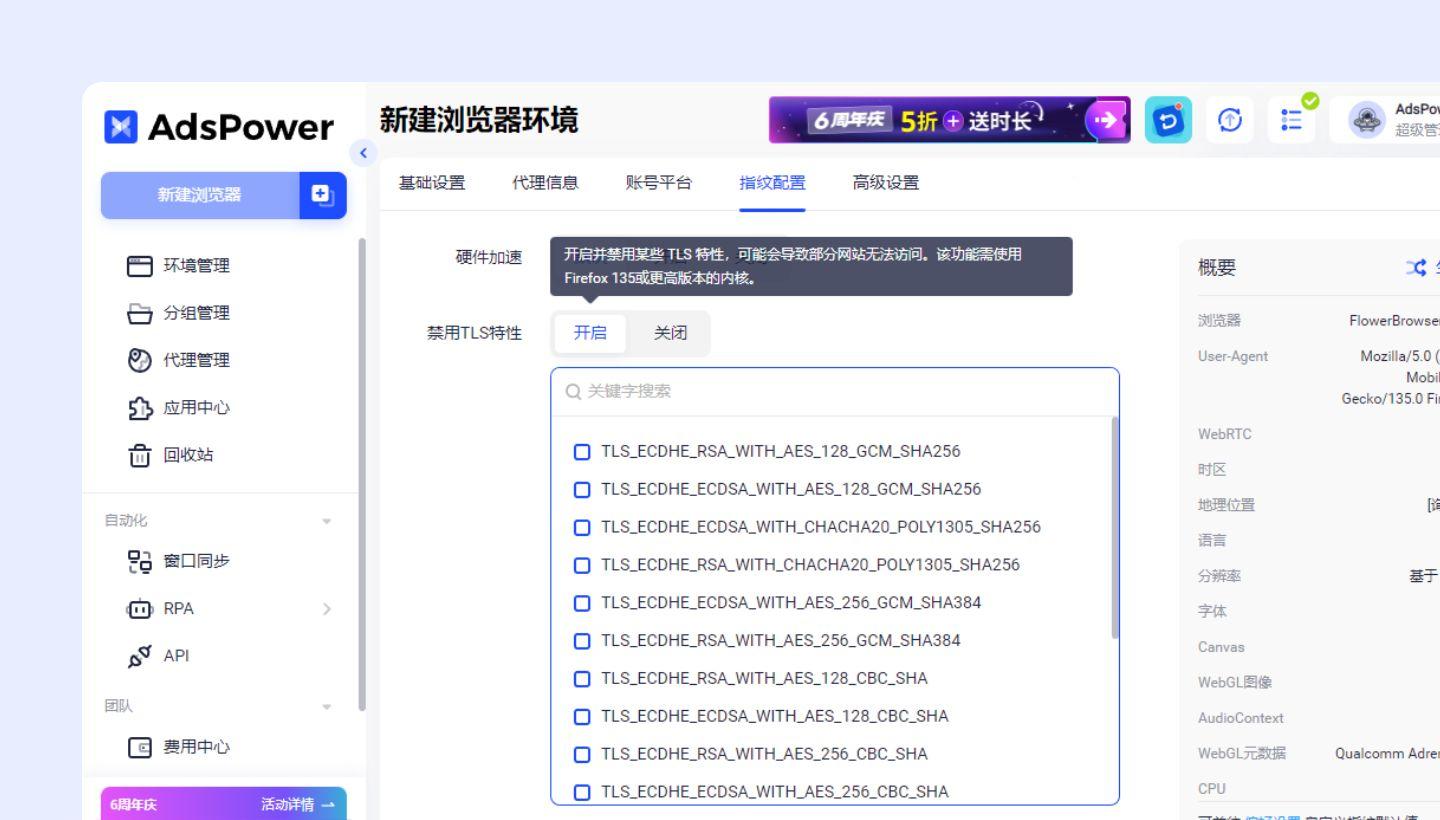
Task: Check the TLS_ECDHE_ECDSA_WITH_CHACHA20_POLY1305_SHA256 checkbox
Action: (x=583, y=527)
